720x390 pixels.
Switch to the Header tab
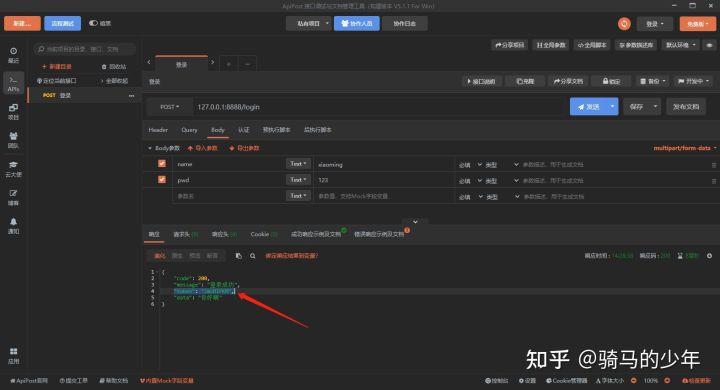(x=158, y=130)
